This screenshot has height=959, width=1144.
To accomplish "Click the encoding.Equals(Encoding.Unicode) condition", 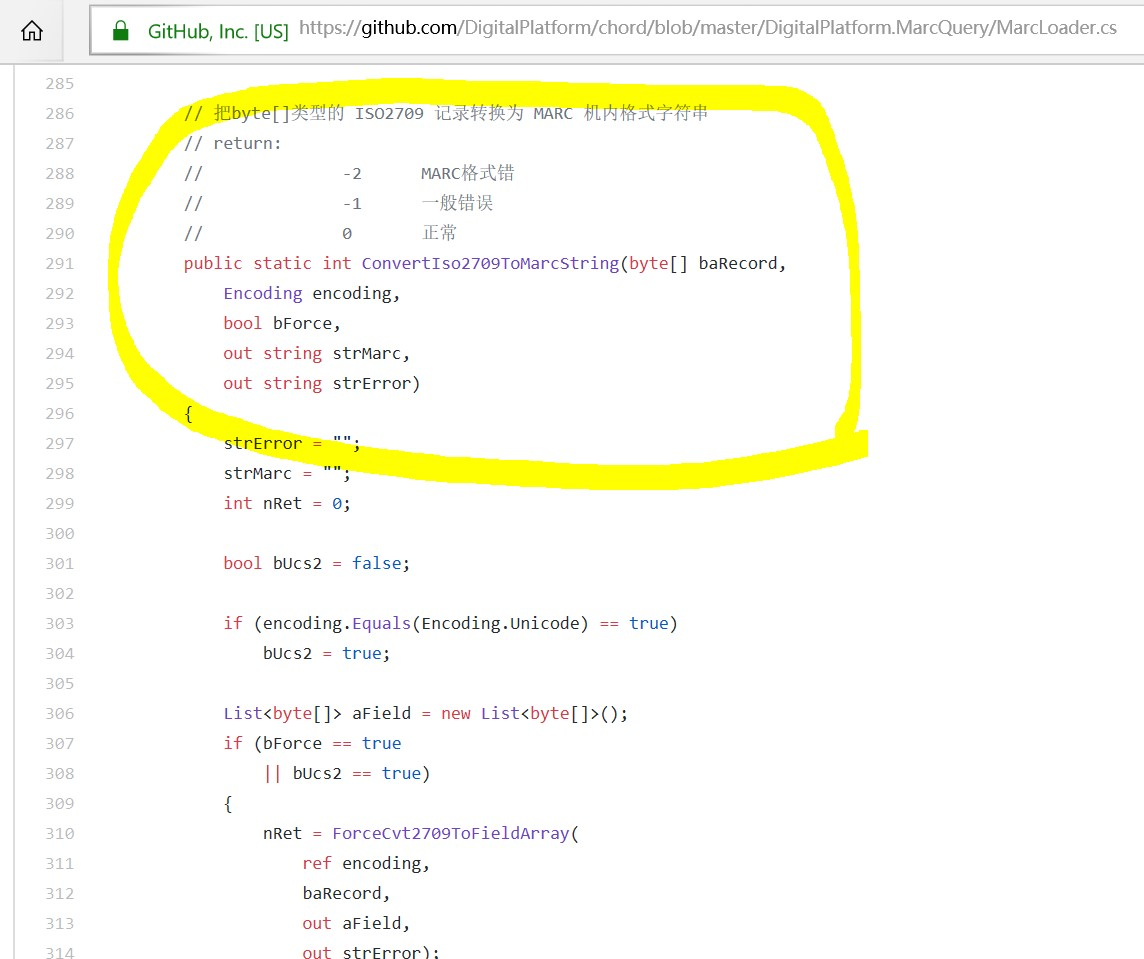I will click(425, 623).
